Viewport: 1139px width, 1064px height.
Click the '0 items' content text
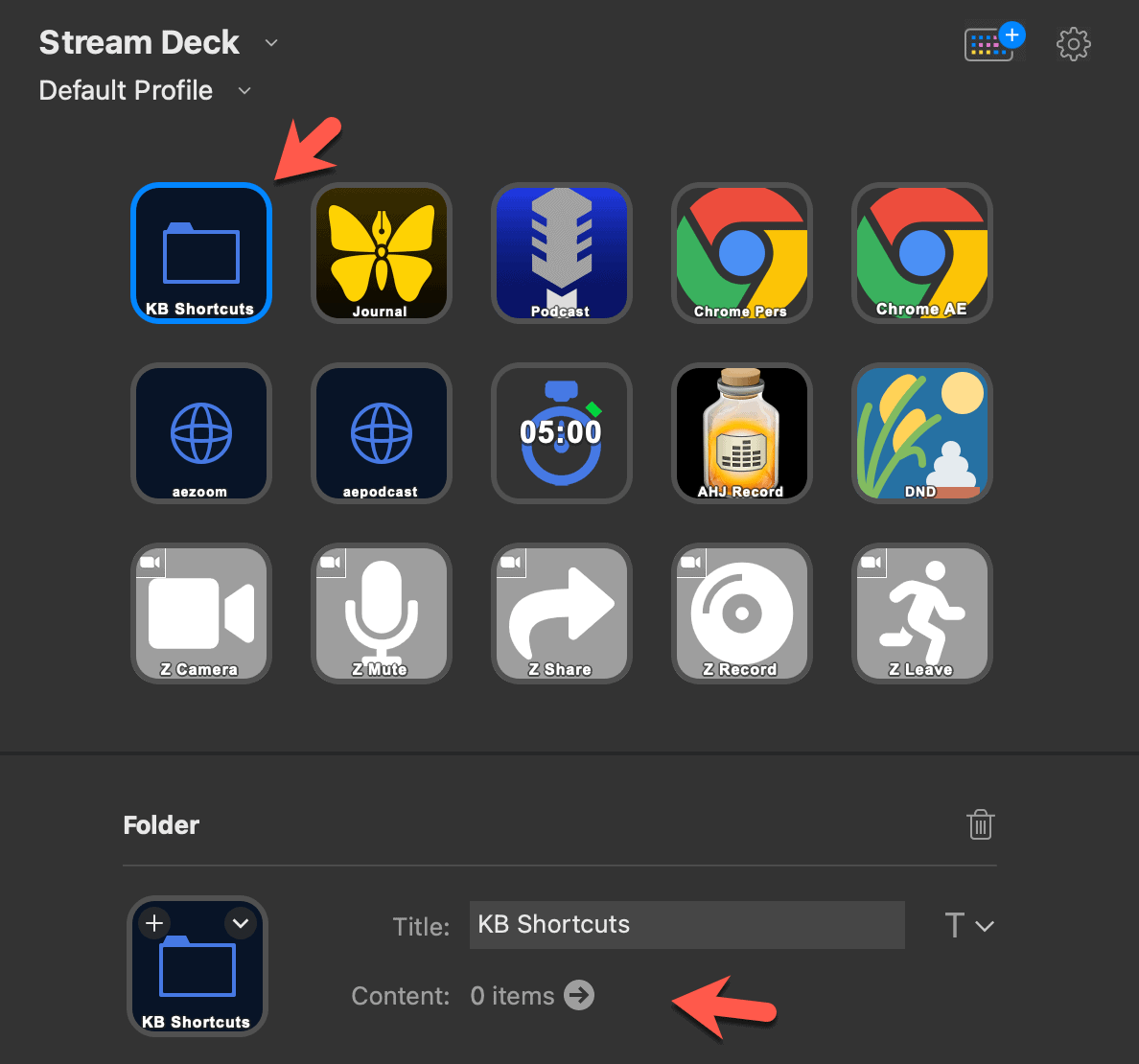512,996
